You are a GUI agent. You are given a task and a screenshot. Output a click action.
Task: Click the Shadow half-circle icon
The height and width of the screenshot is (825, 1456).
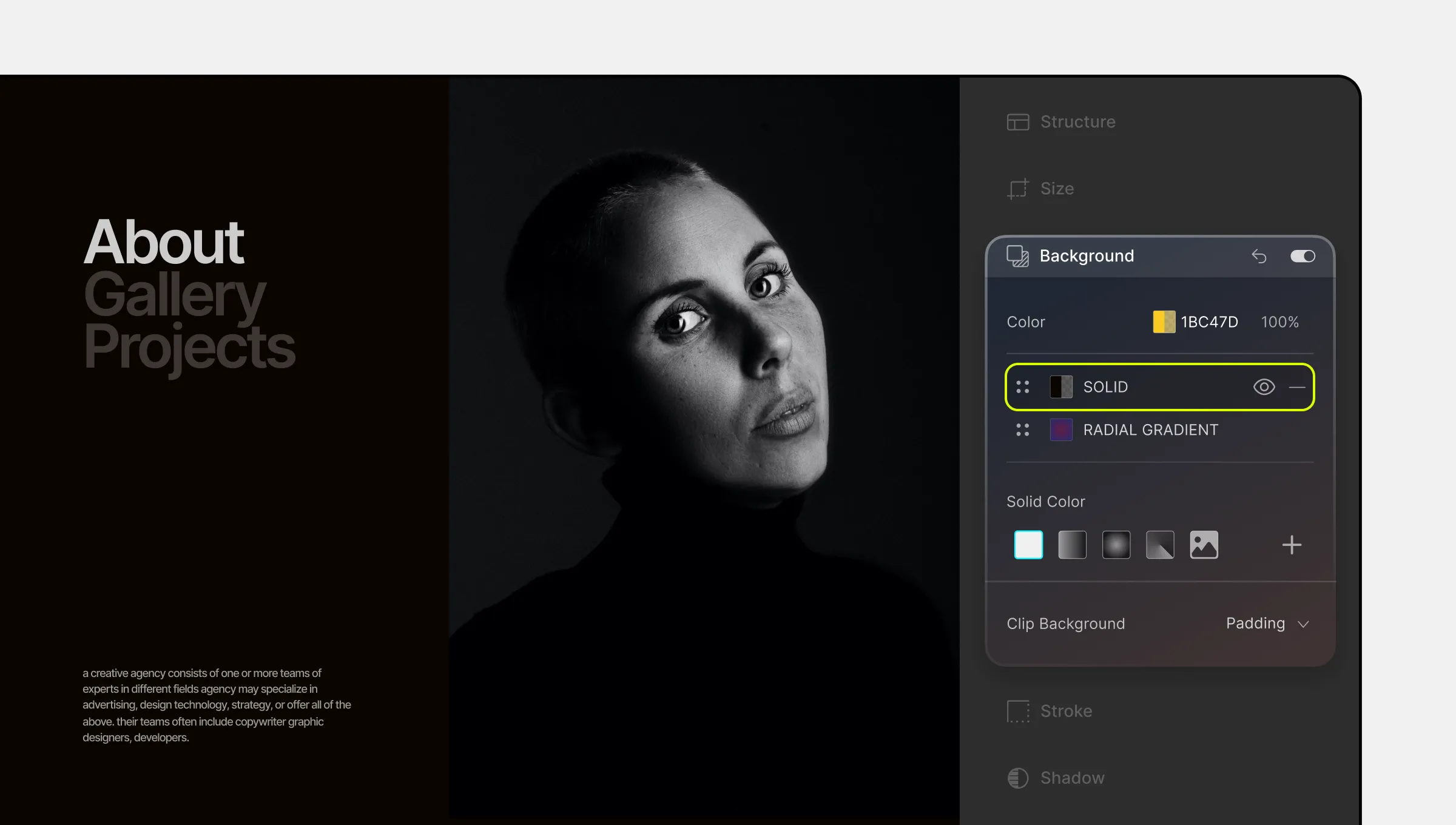(1018, 778)
